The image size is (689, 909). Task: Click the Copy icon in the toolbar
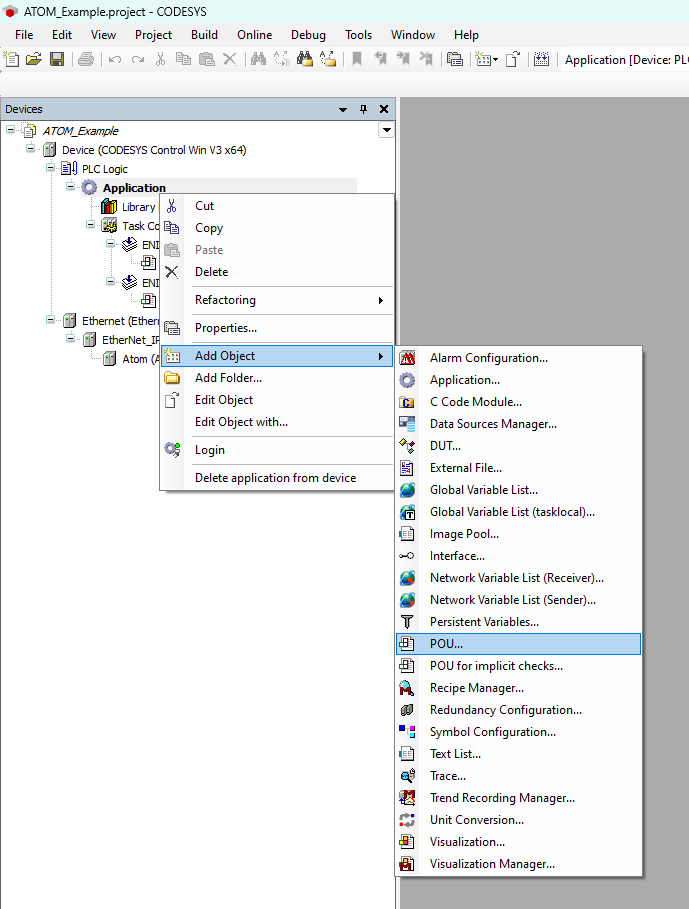pyautogui.click(x=183, y=59)
